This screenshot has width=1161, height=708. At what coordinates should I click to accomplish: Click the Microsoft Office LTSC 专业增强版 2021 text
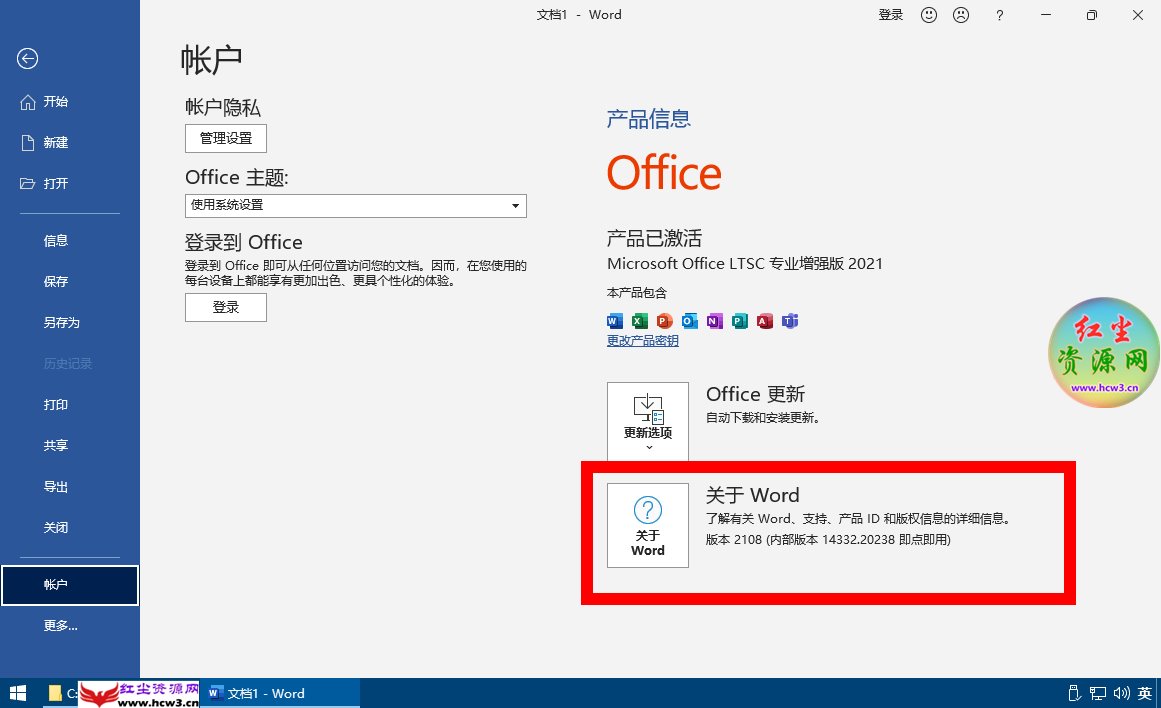tap(745, 264)
